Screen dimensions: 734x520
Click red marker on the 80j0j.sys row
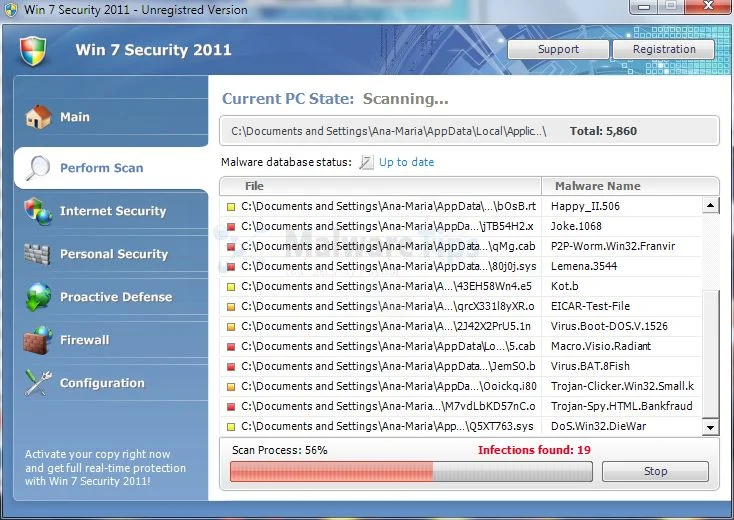coord(231,267)
